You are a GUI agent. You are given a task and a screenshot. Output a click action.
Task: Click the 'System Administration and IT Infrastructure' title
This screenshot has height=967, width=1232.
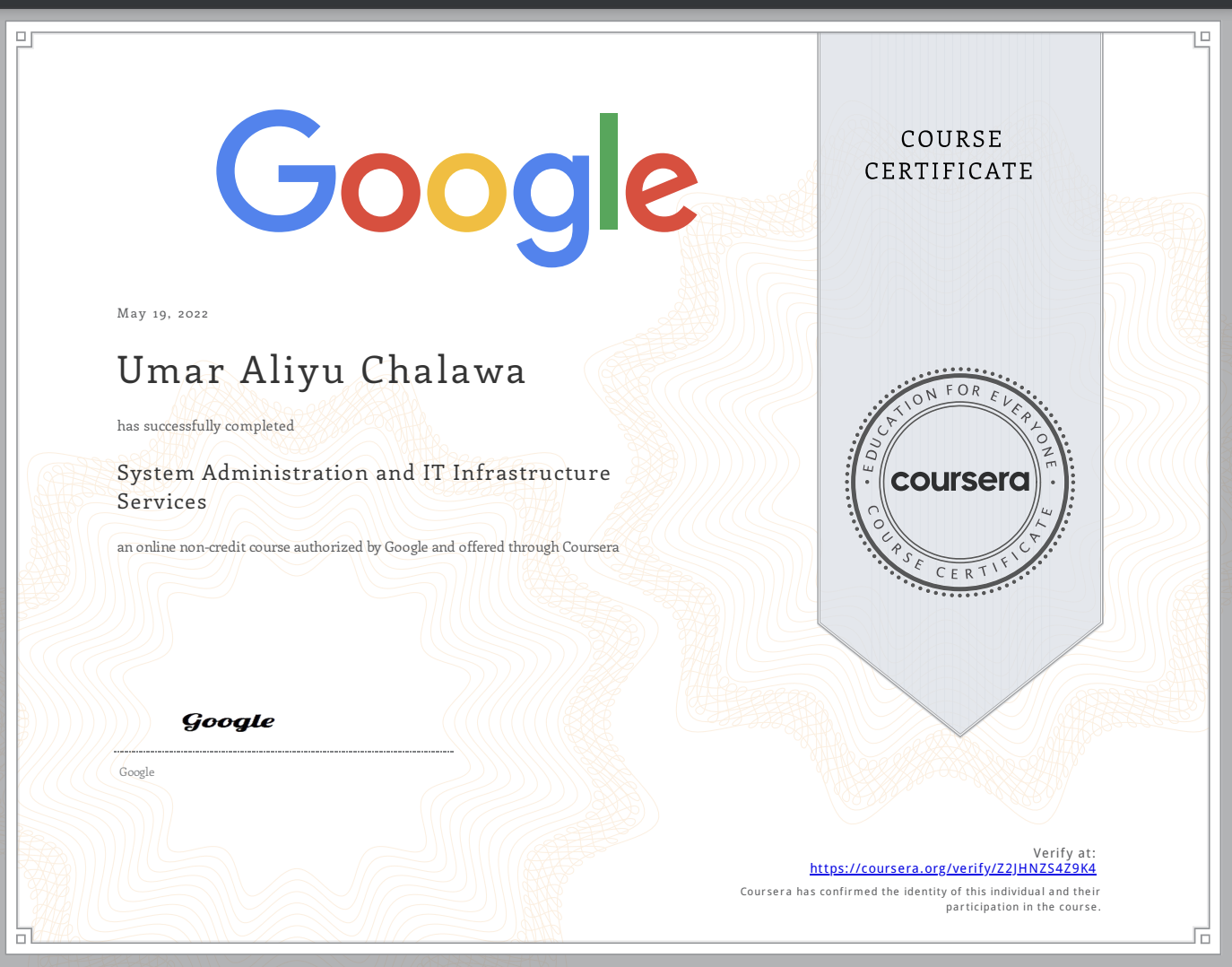[363, 473]
